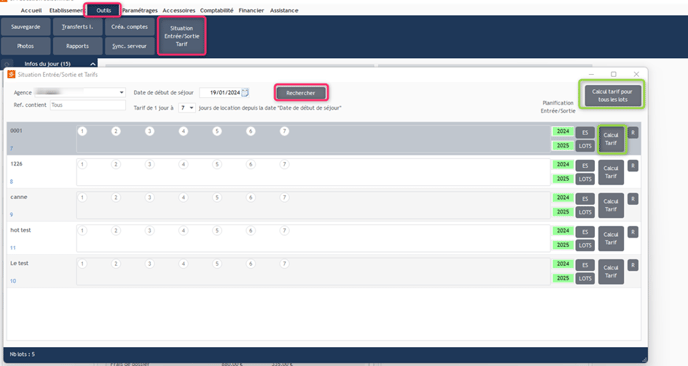Click day 3 circle in canne row
688x366 pixels.
150,197
